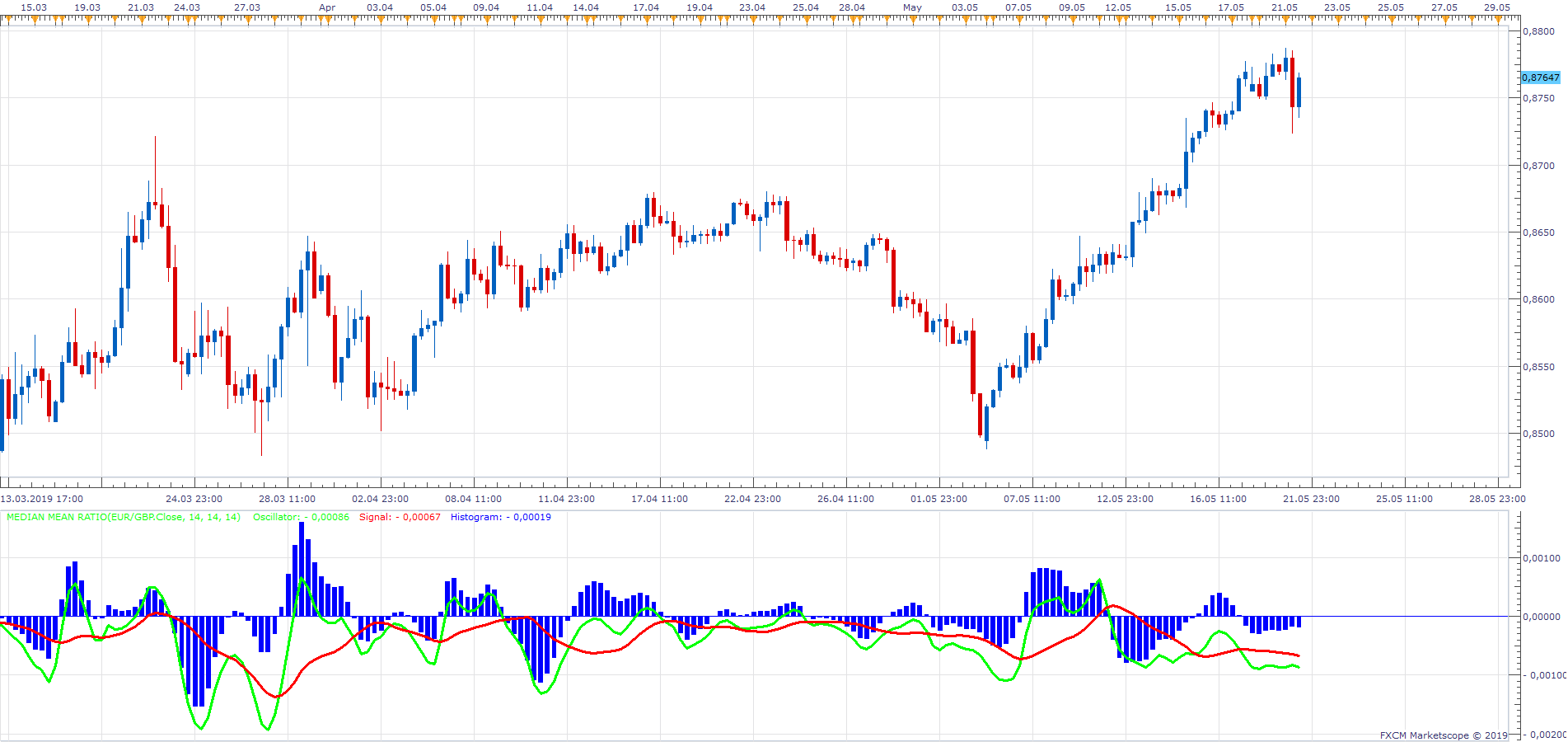This screenshot has height=742, width=1568.
Task: Click the 03.05 date on top axis
Action: [x=965, y=7]
